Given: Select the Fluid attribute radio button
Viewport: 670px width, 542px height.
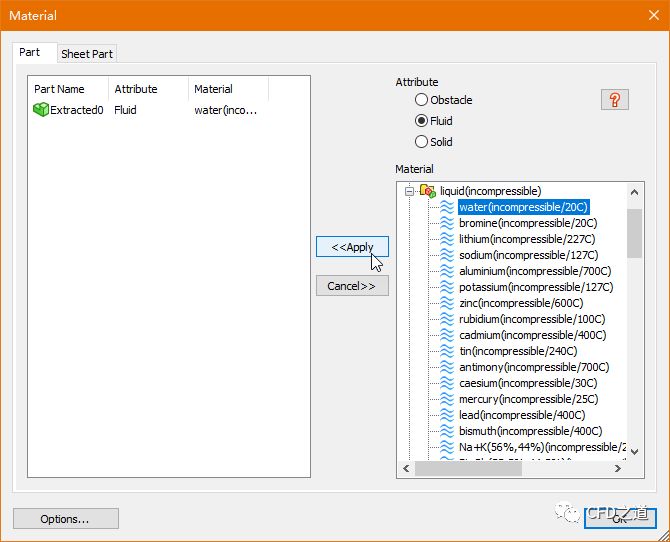Looking at the screenshot, I should 422,121.
